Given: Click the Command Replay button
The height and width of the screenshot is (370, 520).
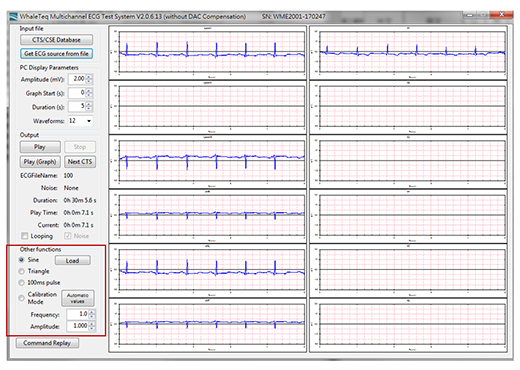Looking at the screenshot, I should (47, 343).
